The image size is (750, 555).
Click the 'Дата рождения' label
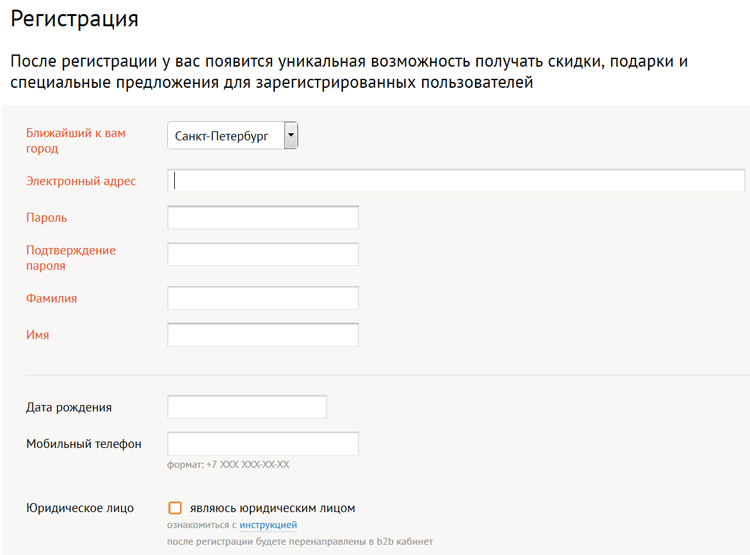coord(69,408)
